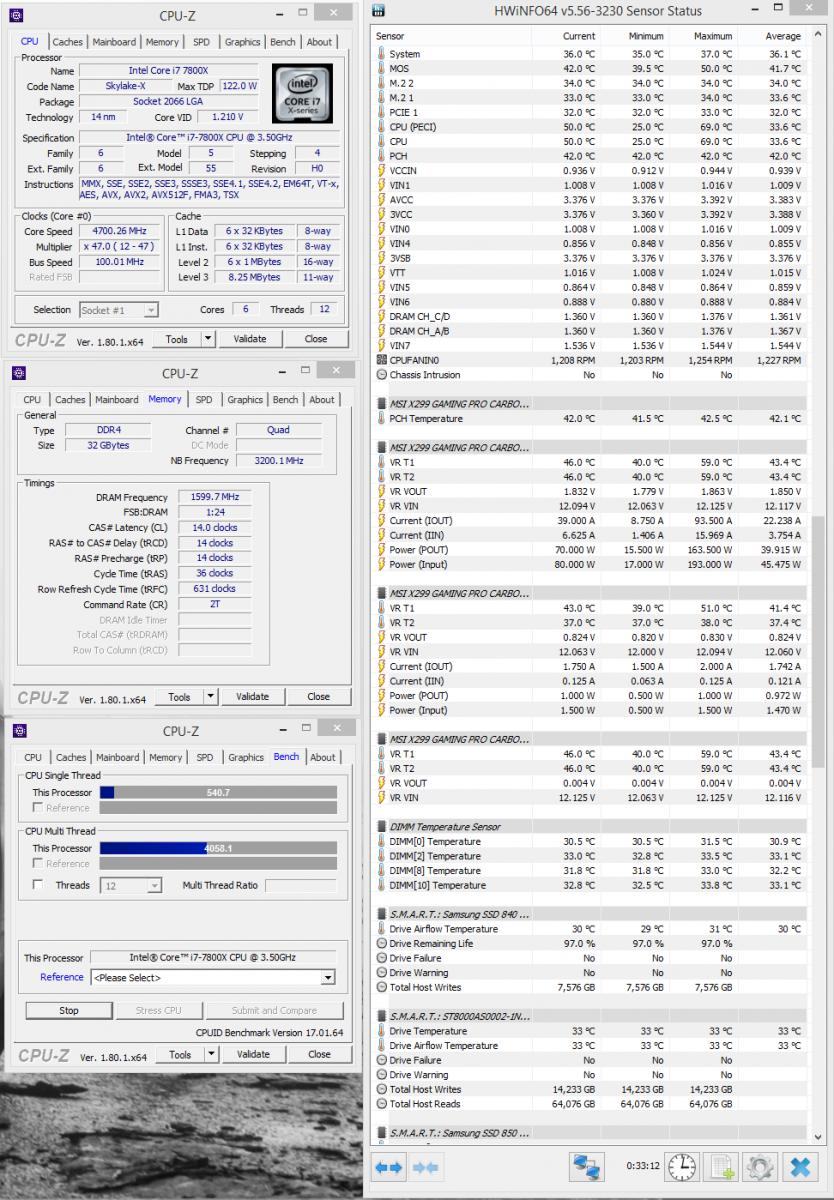Click the CPUFANIN0 current value 1,208 RPM
The width and height of the screenshot is (834, 1200).
click(x=573, y=360)
